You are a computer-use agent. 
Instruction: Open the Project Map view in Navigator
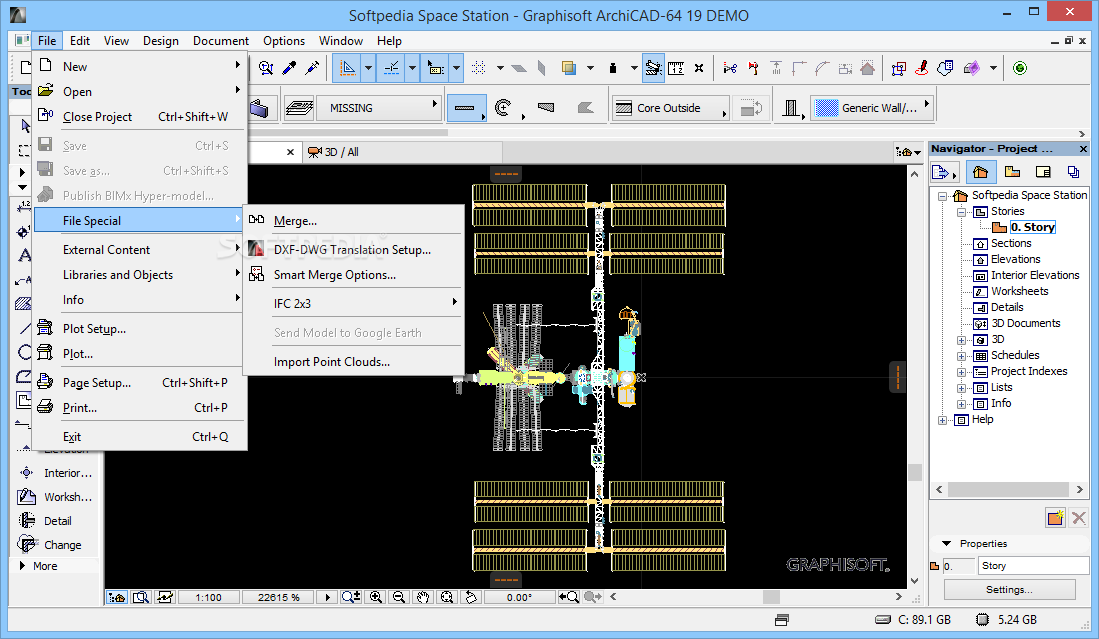981,172
